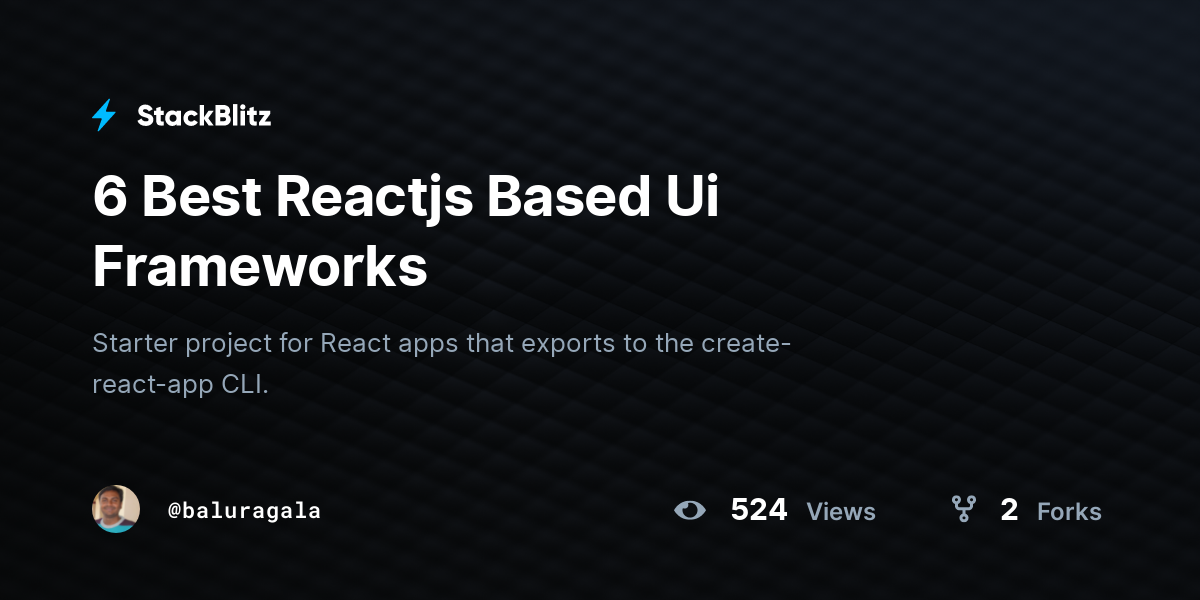
Task: Select the "Starter project for React apps" description line
Action: (442, 344)
